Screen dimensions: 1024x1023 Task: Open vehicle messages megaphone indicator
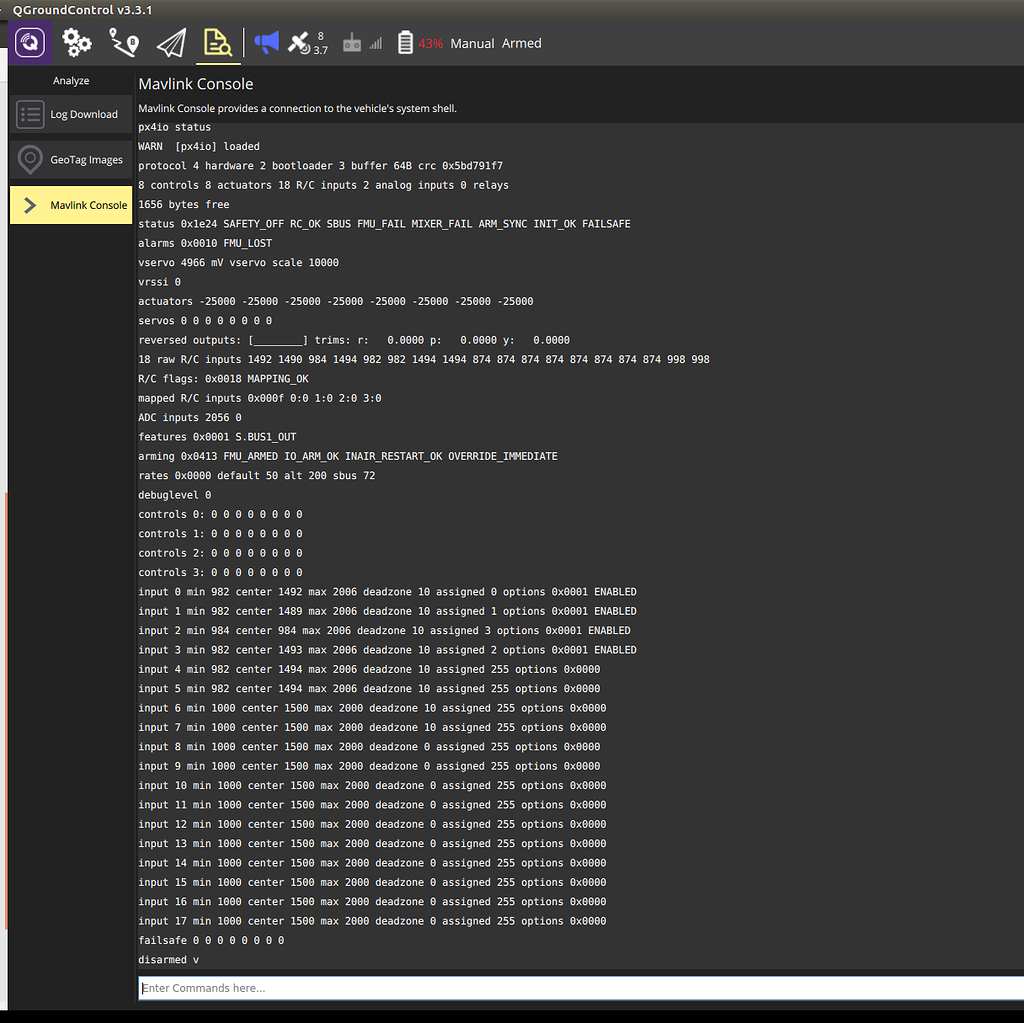click(266, 43)
